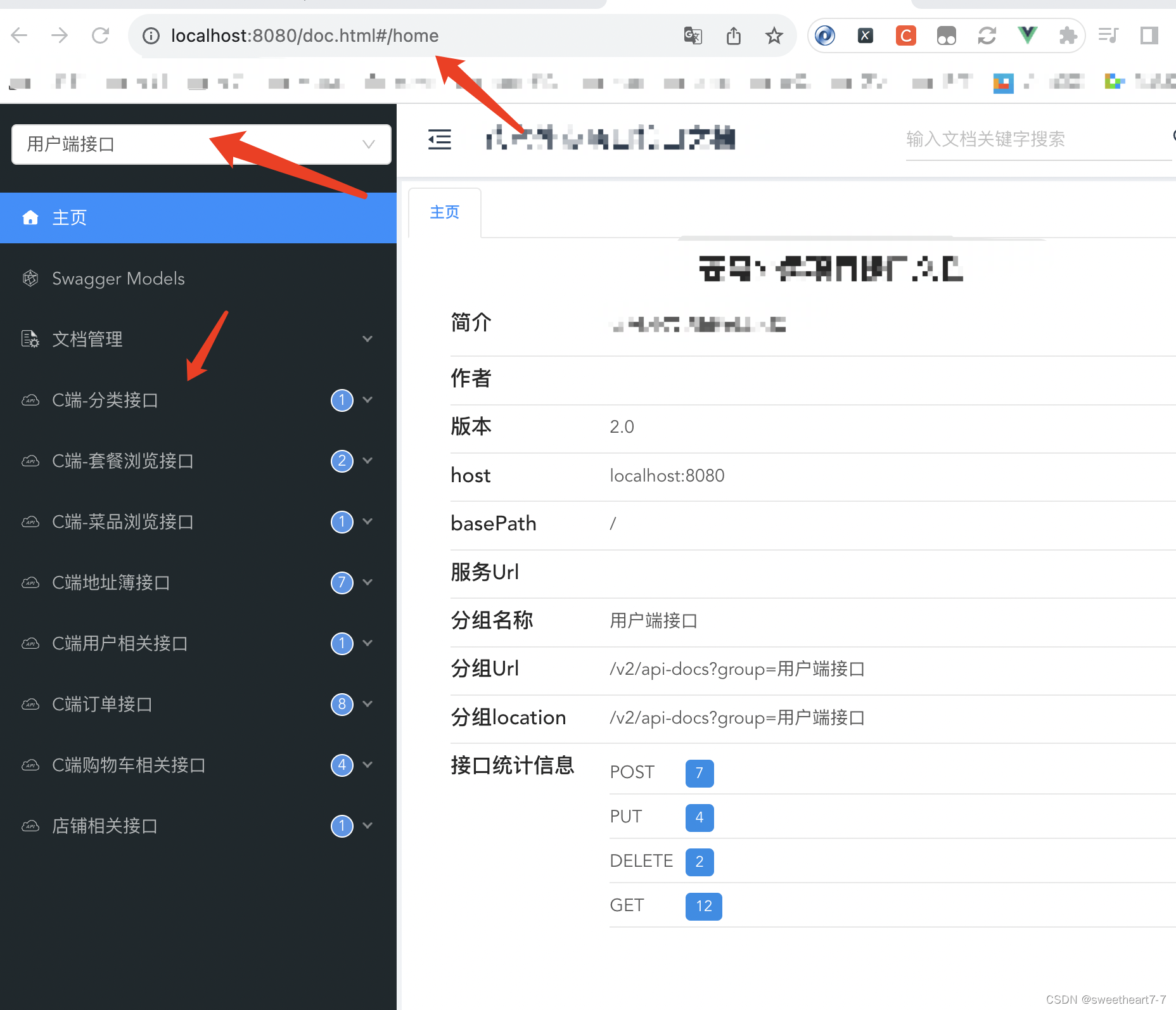Open the Vue devtools extension icon

click(1028, 35)
